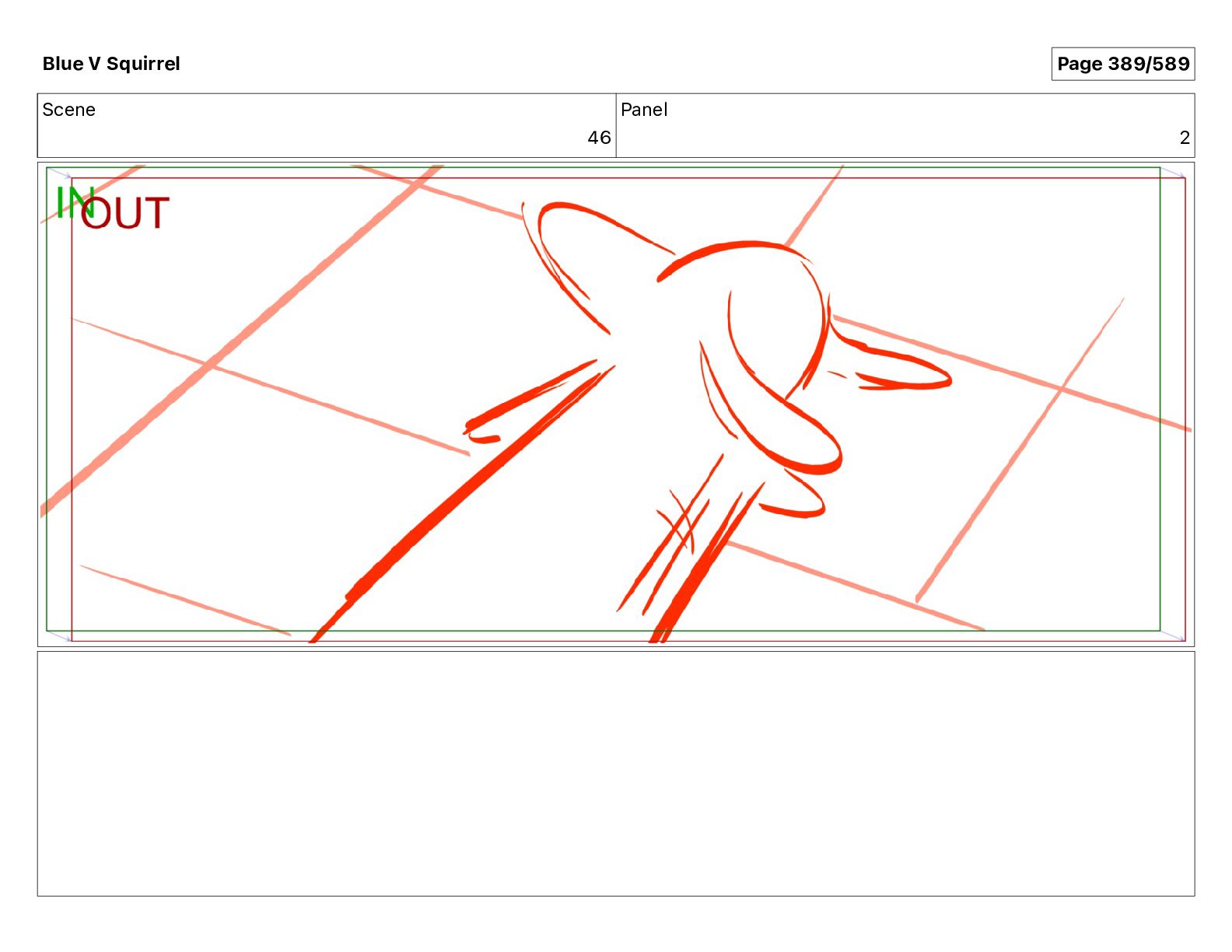Click the red 'OUT' camera label

click(124, 214)
